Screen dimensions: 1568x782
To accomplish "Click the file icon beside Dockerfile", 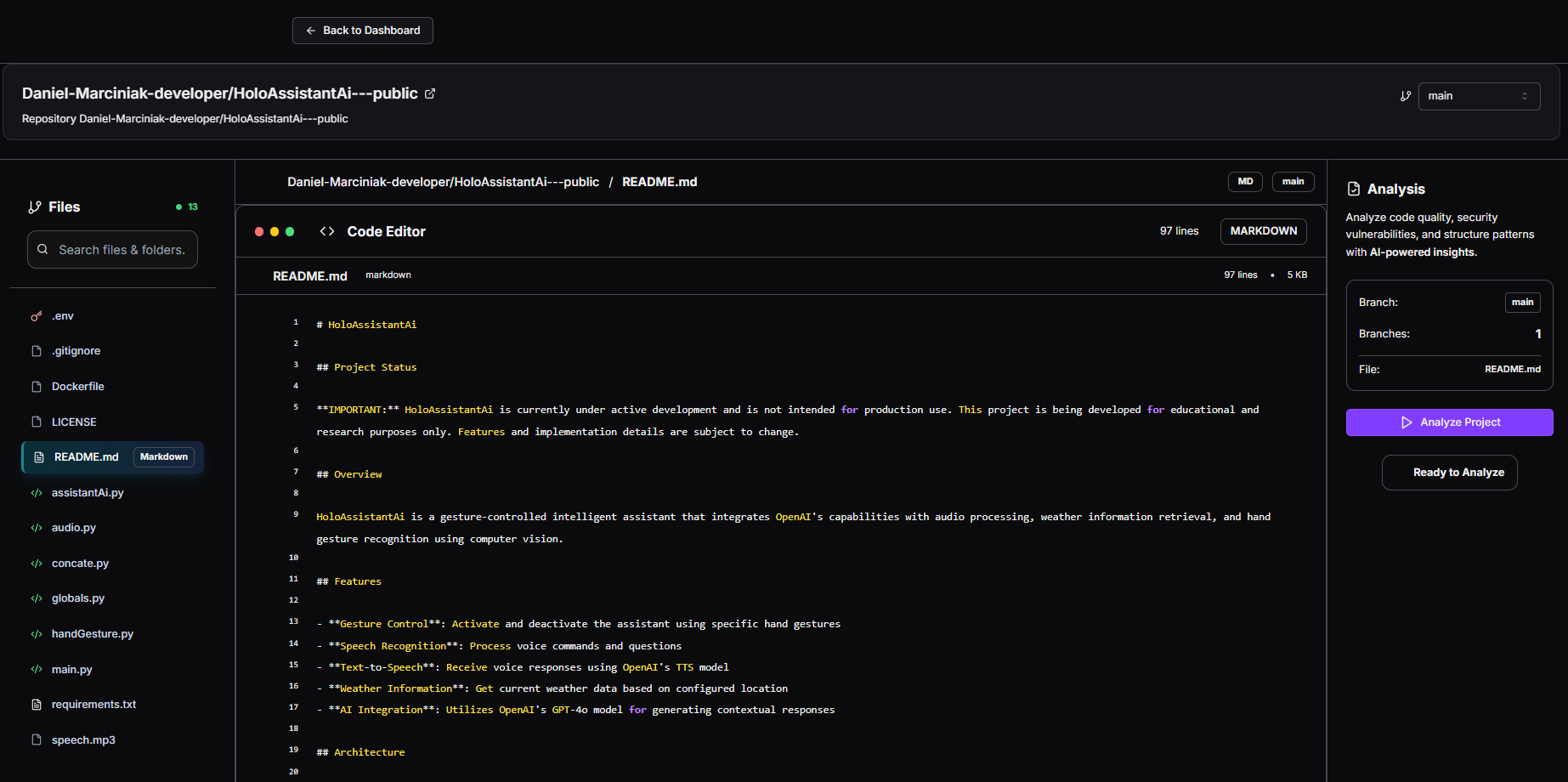I will (x=36, y=386).
